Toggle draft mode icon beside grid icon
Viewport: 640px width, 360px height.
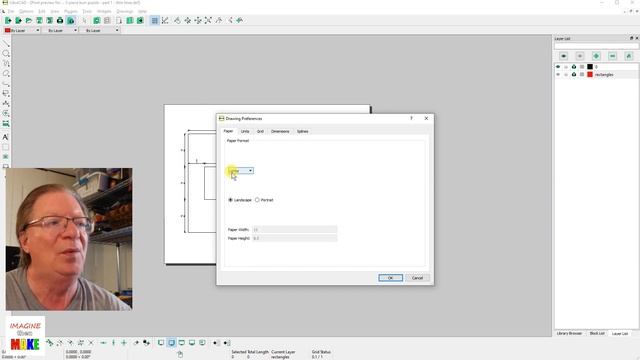coord(165,20)
